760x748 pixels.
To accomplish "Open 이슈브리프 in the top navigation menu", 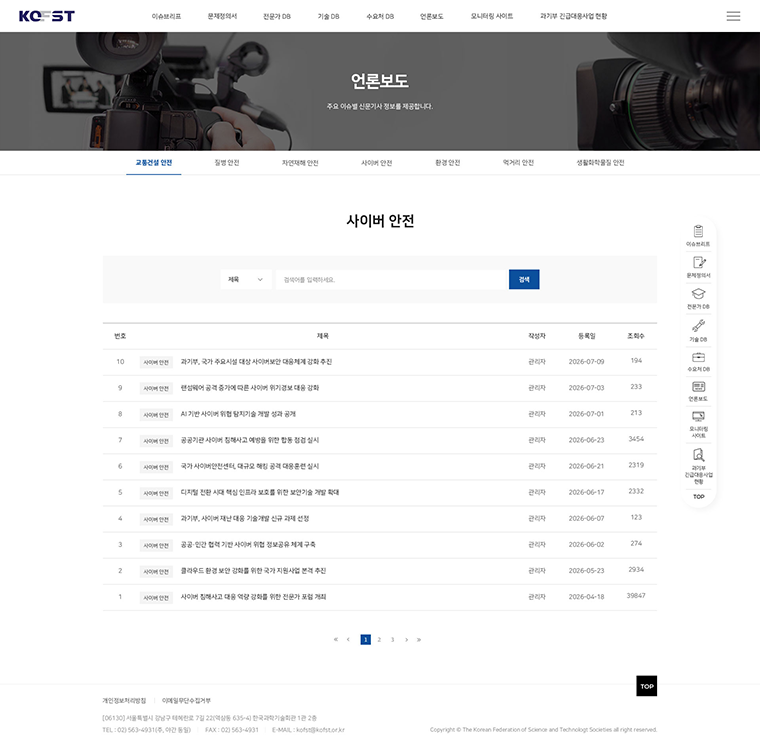I will coord(166,16).
